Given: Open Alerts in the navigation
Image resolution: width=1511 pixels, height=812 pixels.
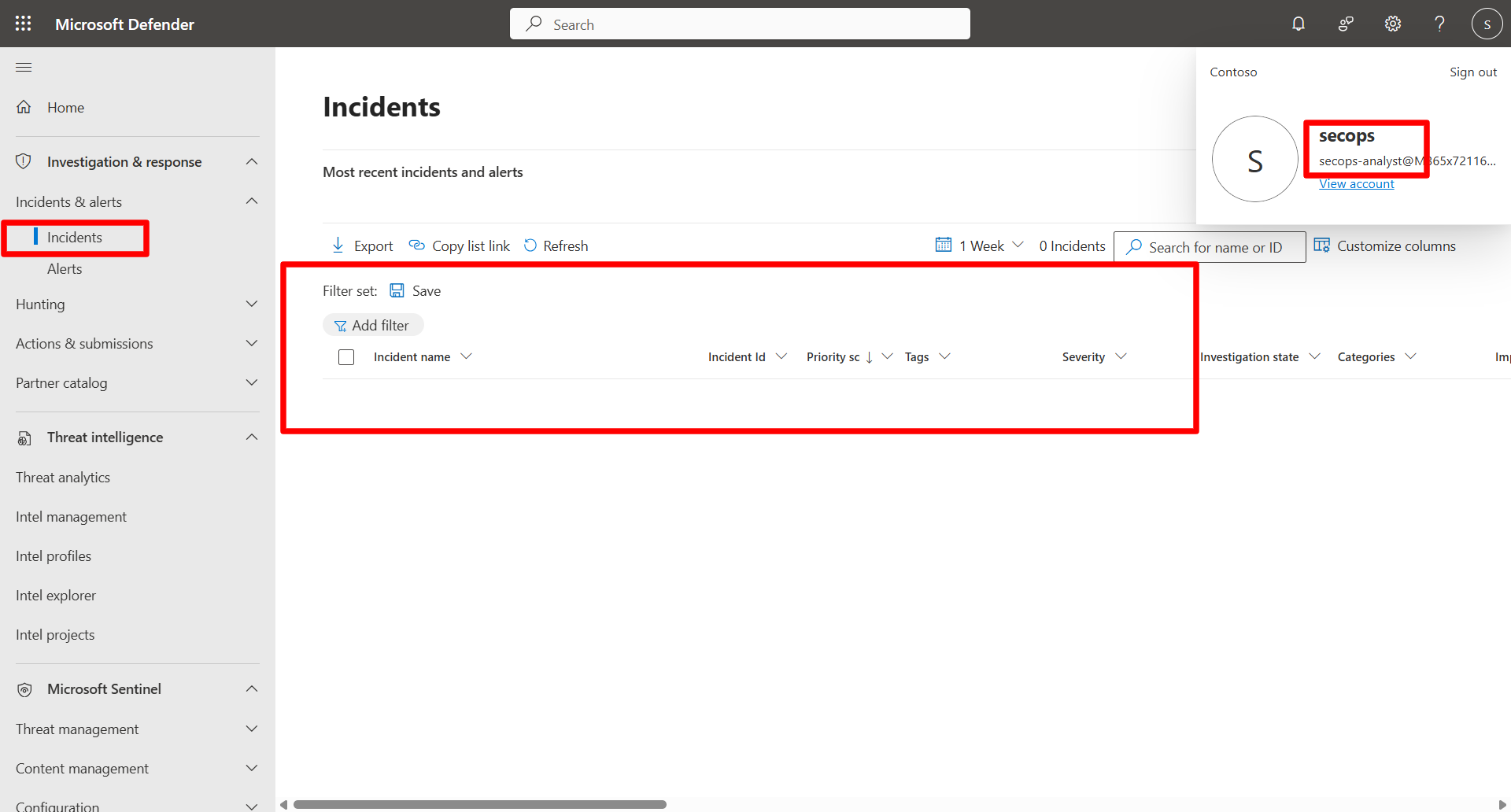Looking at the screenshot, I should tap(65, 269).
